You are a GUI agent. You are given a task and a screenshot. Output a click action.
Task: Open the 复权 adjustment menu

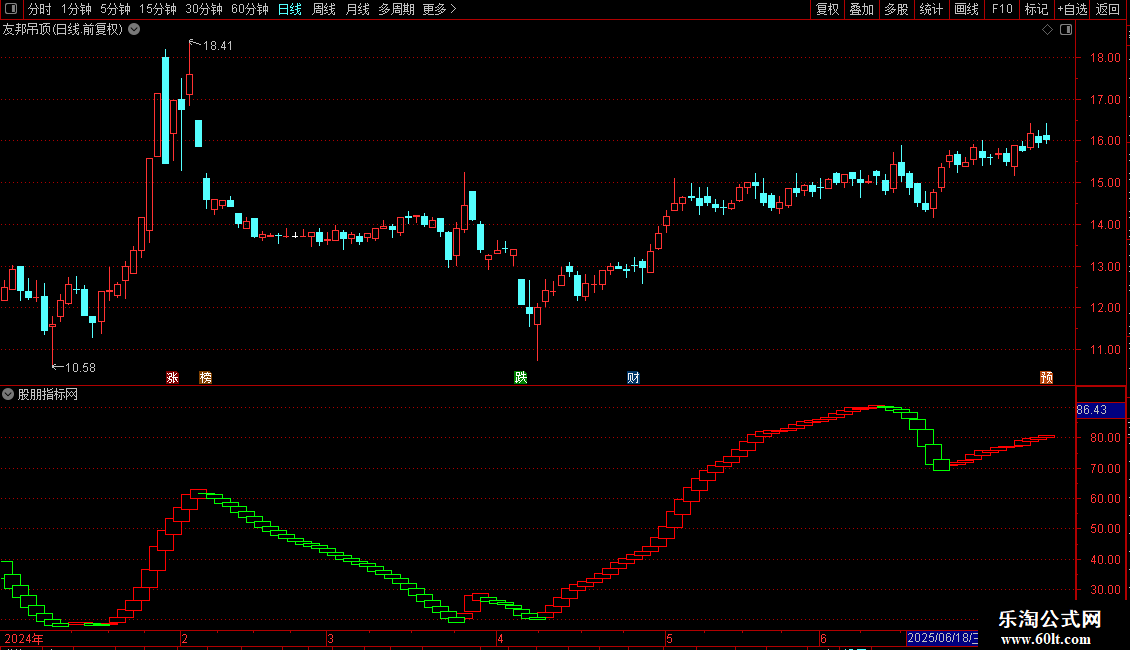click(x=827, y=9)
